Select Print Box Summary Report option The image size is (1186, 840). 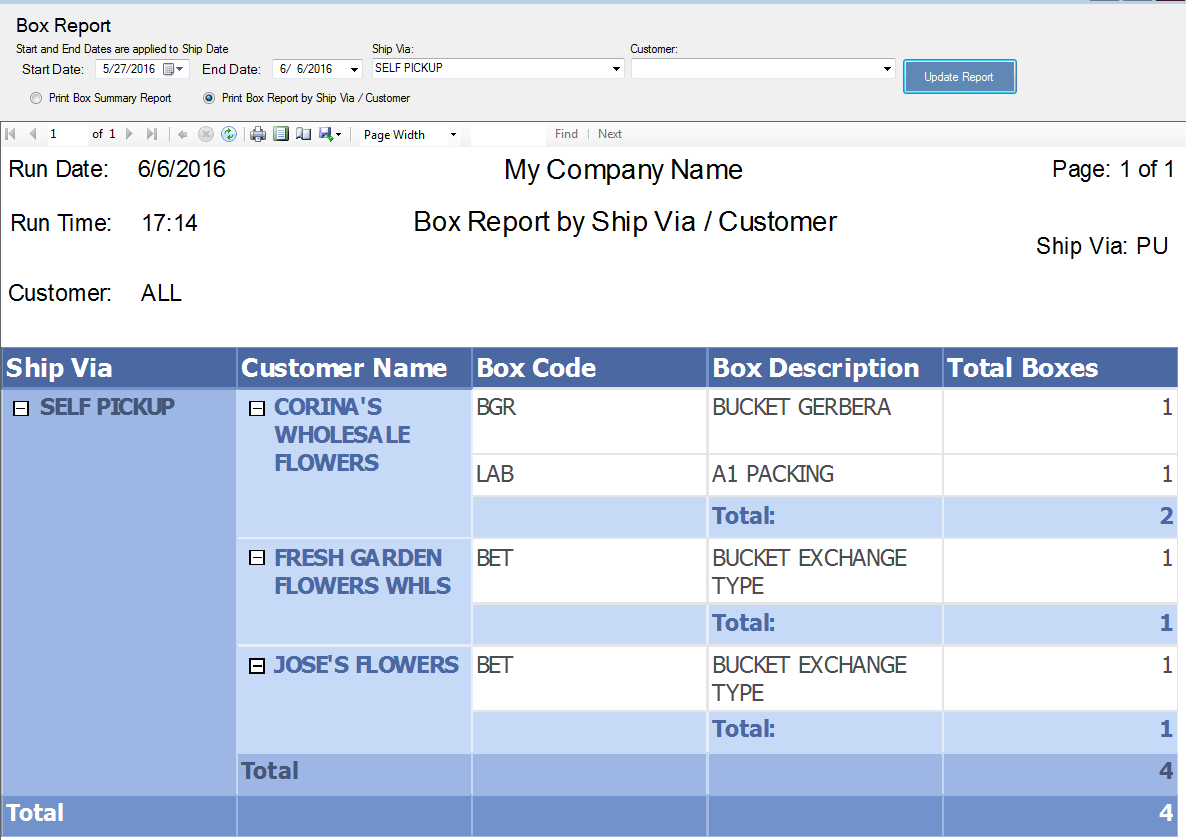tap(101, 98)
